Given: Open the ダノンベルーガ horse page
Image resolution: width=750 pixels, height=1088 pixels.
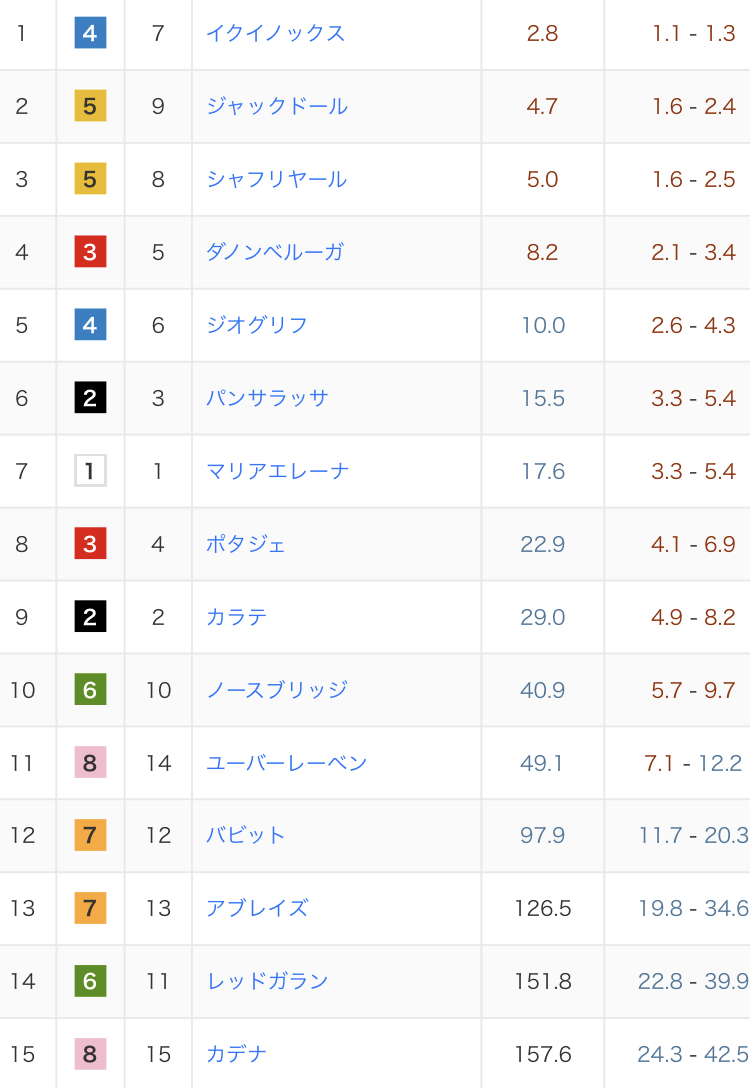Looking at the screenshot, I should click(275, 252).
